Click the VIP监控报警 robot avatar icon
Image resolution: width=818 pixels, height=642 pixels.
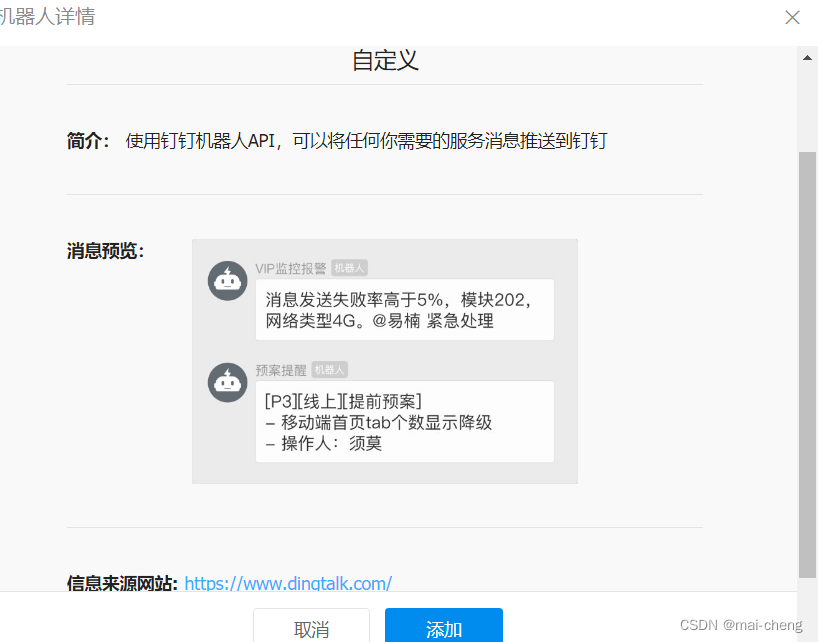pyautogui.click(x=227, y=280)
